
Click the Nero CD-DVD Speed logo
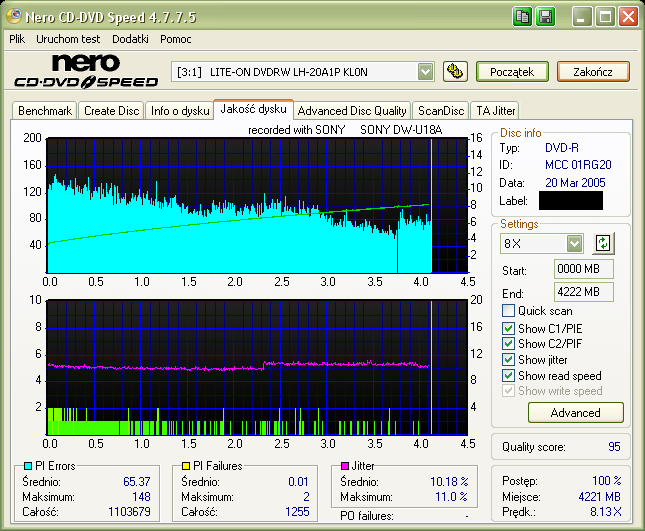(86, 72)
